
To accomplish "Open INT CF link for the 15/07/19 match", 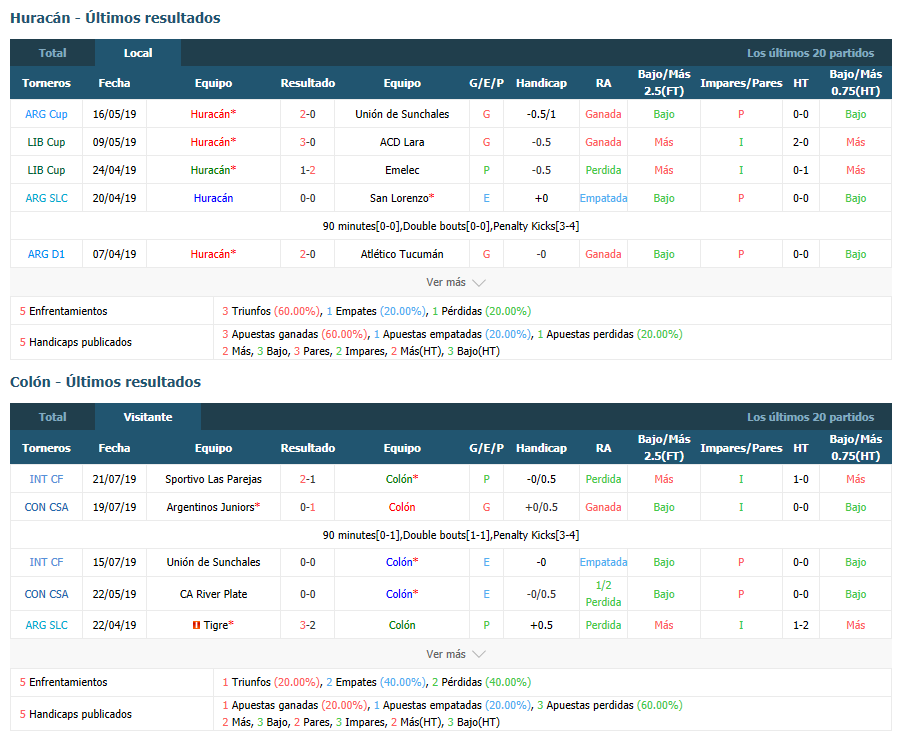I will tap(46, 562).
